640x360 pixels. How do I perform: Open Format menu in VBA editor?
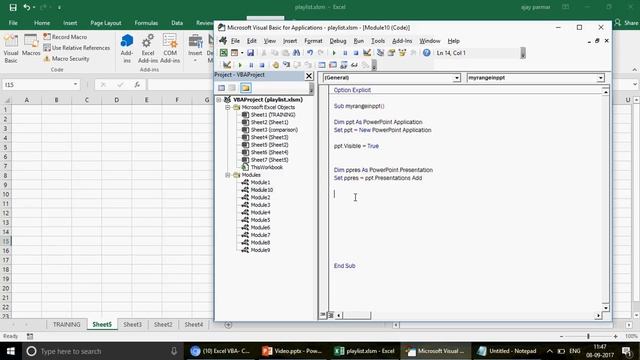(313, 41)
